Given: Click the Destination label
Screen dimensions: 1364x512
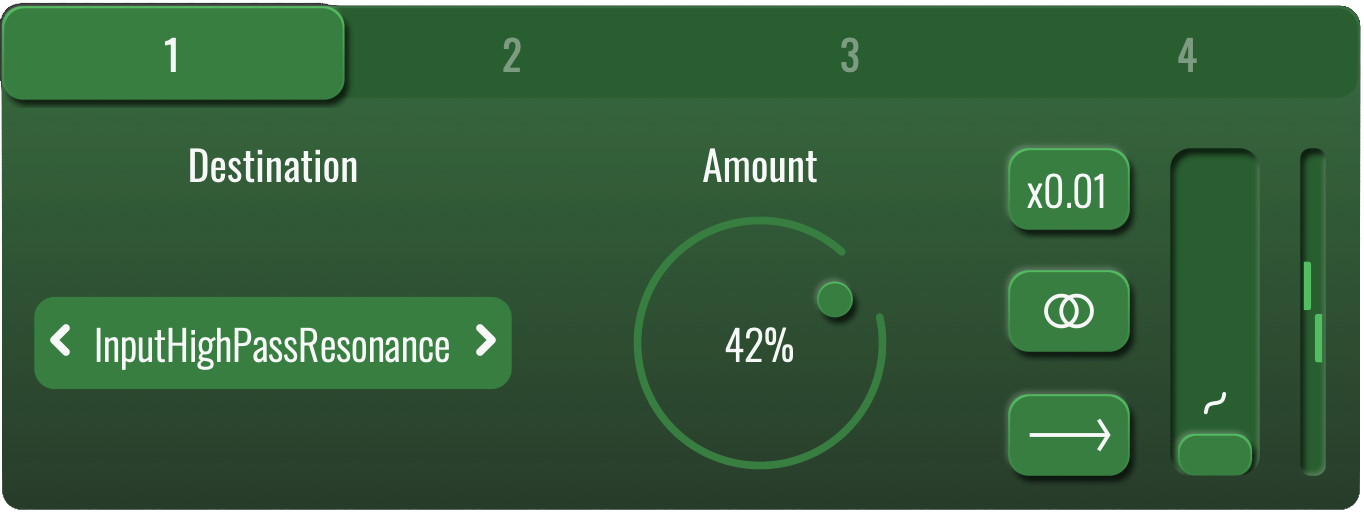Looking at the screenshot, I should point(273,166).
